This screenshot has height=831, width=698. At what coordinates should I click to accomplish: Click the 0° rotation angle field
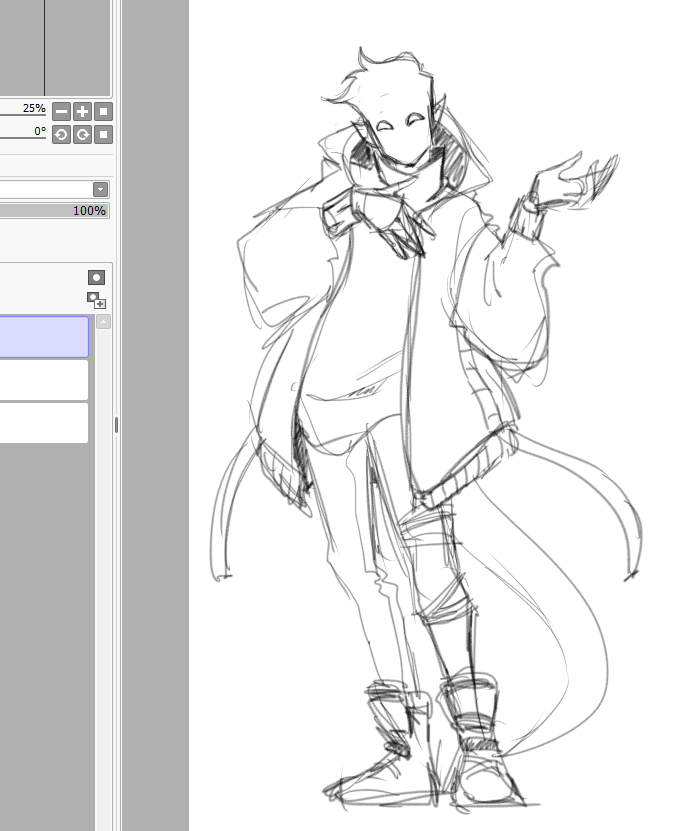pyautogui.click(x=23, y=131)
